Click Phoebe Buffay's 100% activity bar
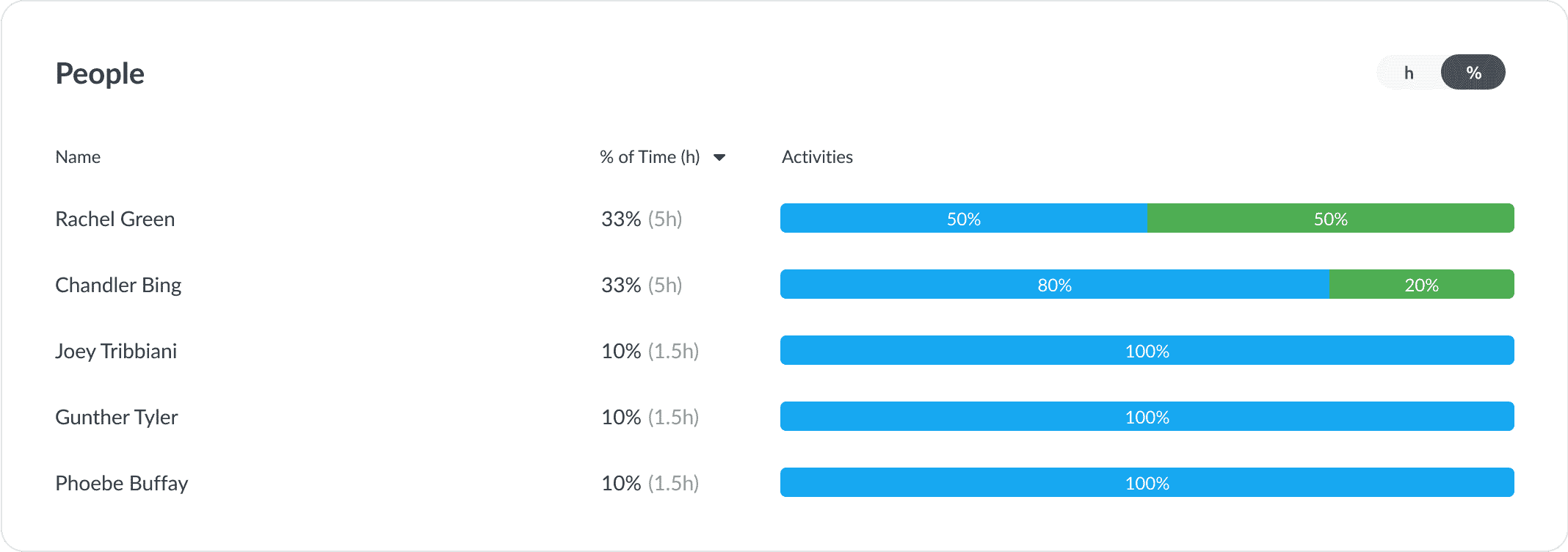 pyautogui.click(x=1147, y=483)
